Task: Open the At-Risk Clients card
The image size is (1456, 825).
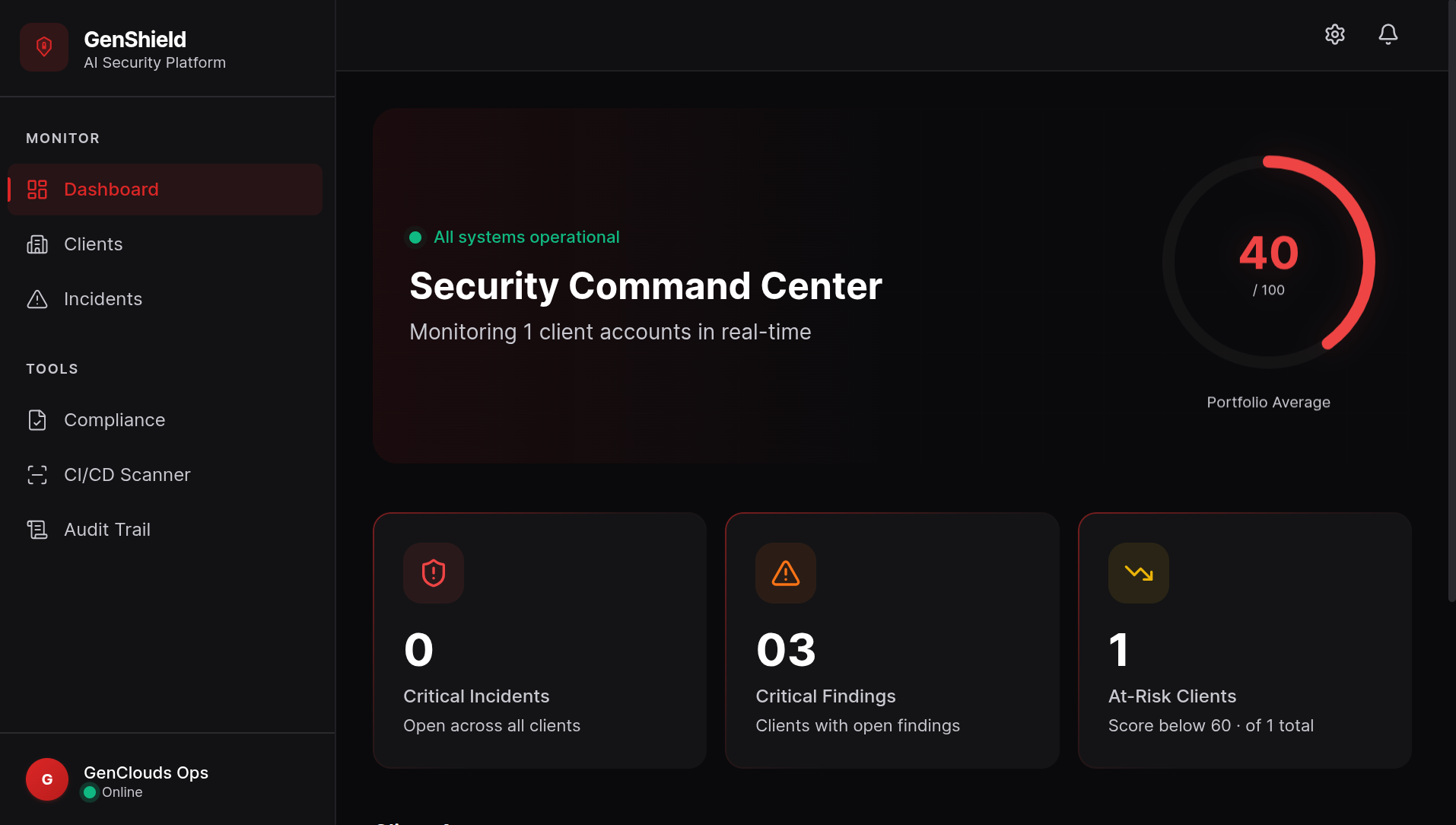Action: pos(1245,640)
